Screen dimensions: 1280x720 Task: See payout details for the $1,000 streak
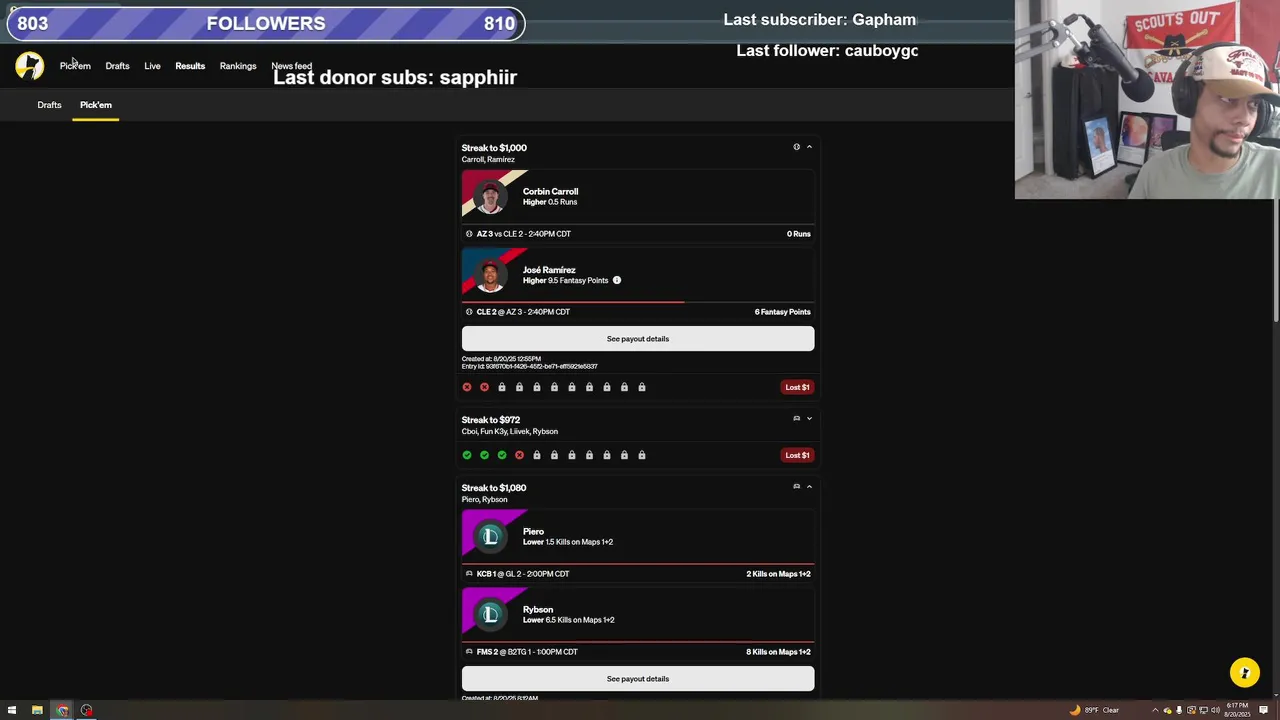tap(638, 339)
